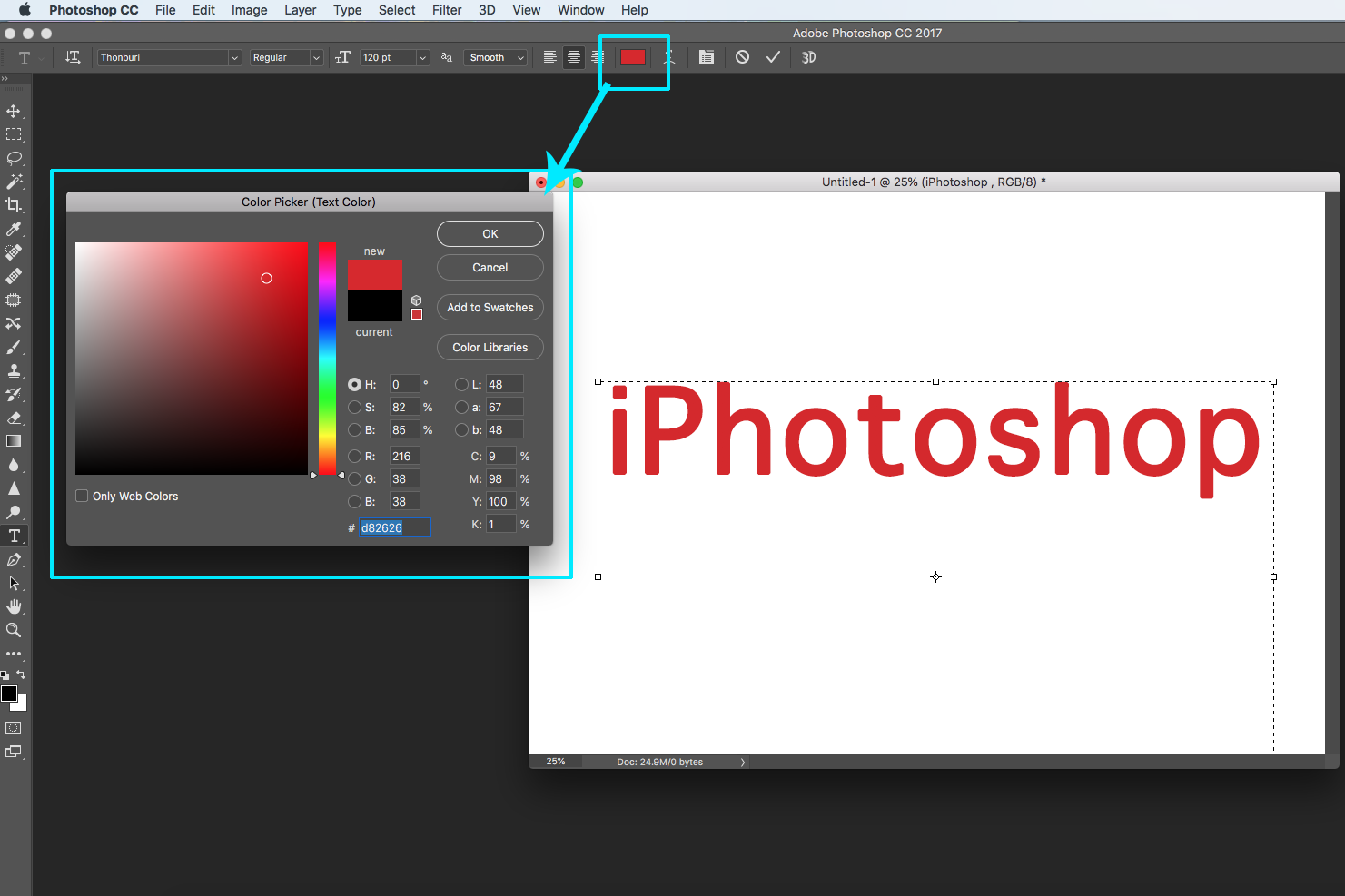Enable the Only Web Colors checkbox
Viewport: 1345px width, 896px height.
click(x=82, y=496)
